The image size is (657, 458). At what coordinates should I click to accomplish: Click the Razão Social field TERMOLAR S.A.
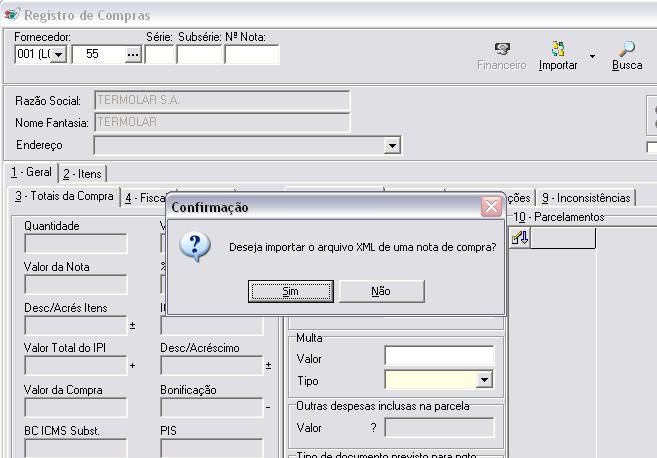222,101
